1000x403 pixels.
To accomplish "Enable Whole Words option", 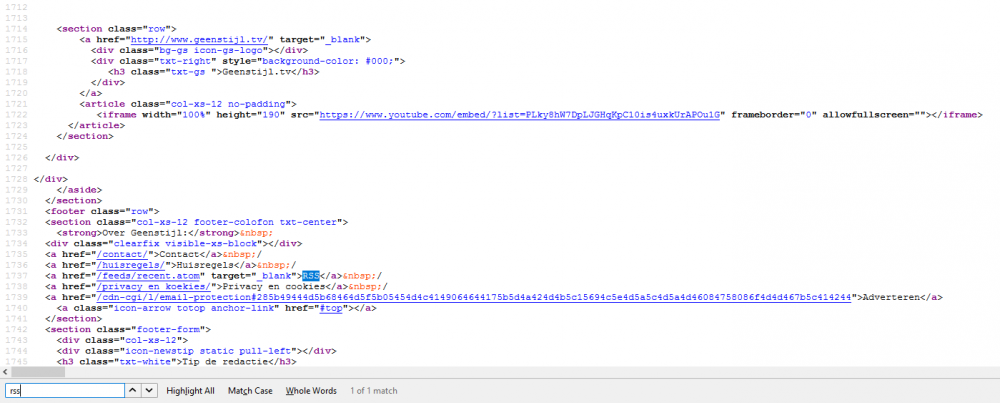I will click(x=311, y=391).
